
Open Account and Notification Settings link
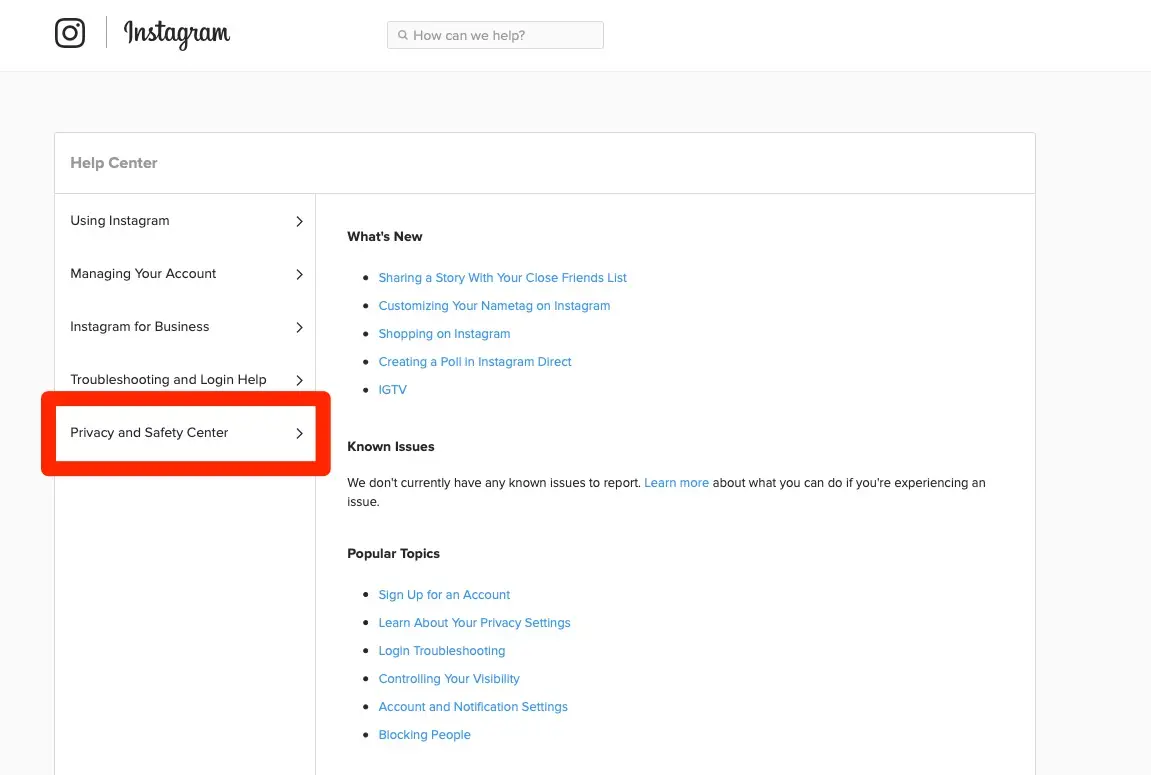coord(473,706)
